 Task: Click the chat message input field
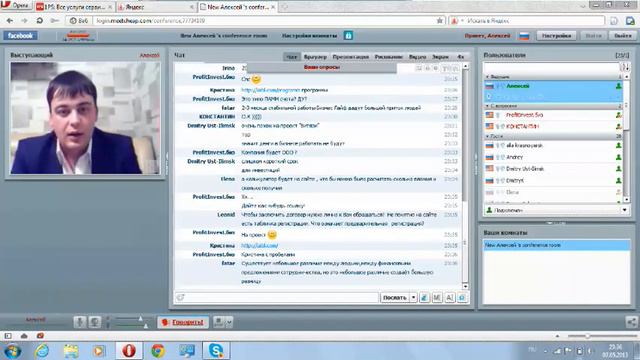tap(276, 298)
